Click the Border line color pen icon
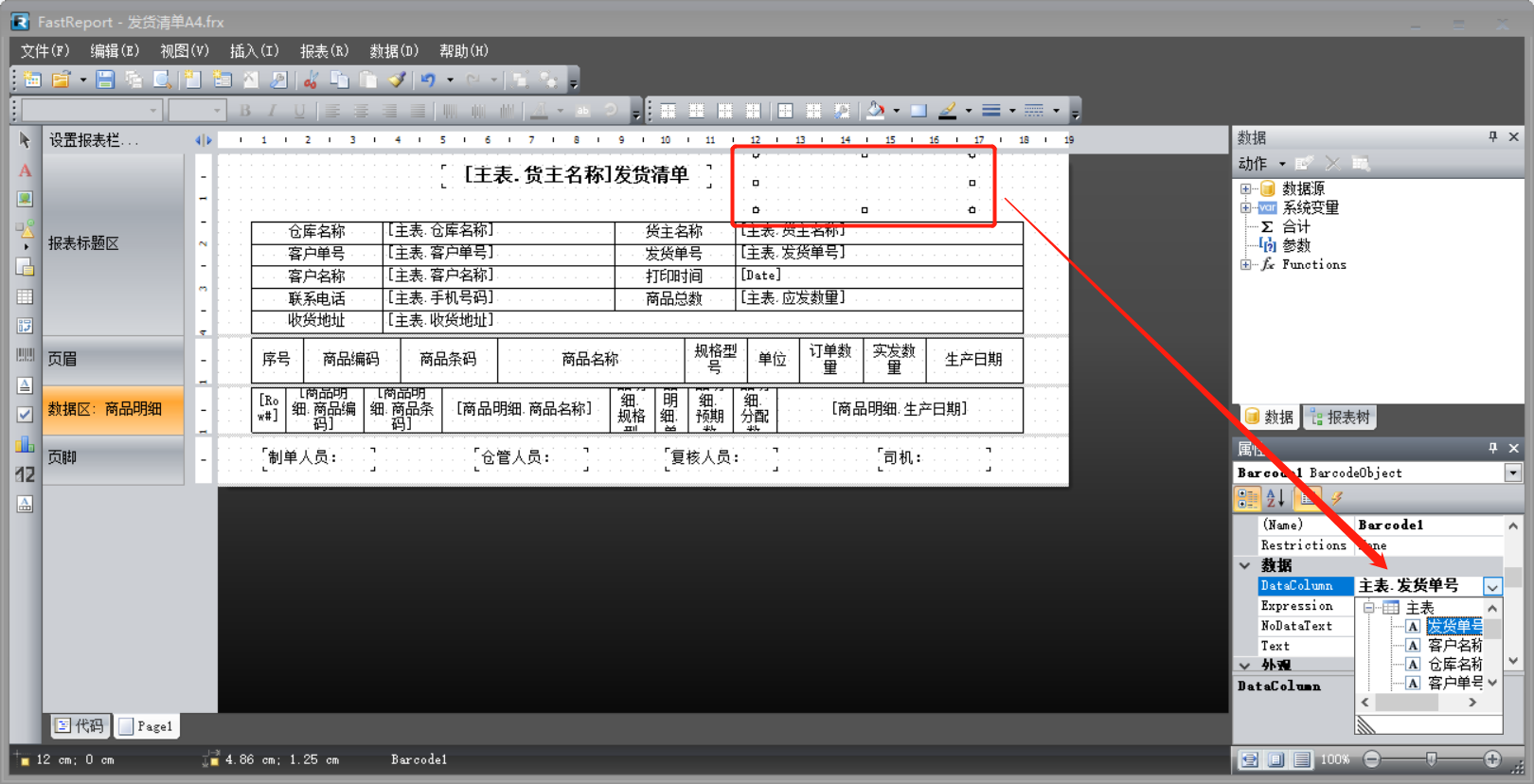1534x784 pixels. (947, 111)
